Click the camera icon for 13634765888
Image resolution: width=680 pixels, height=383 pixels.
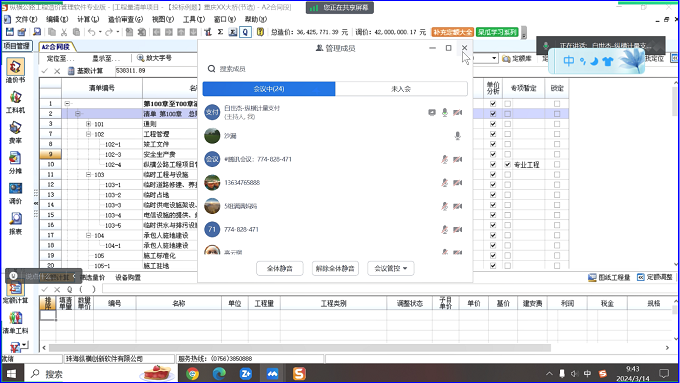pos(458,183)
